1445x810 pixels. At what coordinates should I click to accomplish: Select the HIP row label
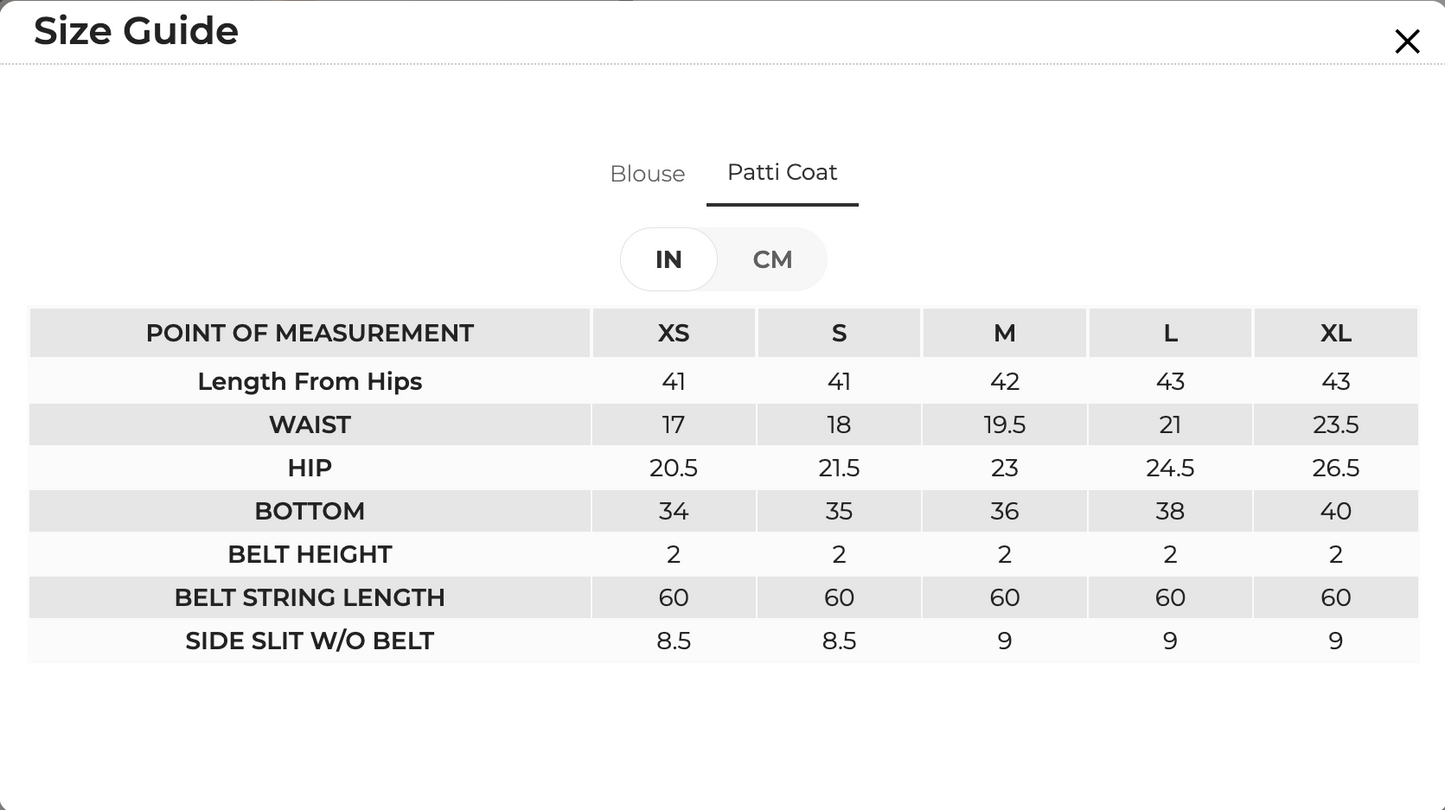pyautogui.click(x=310, y=468)
